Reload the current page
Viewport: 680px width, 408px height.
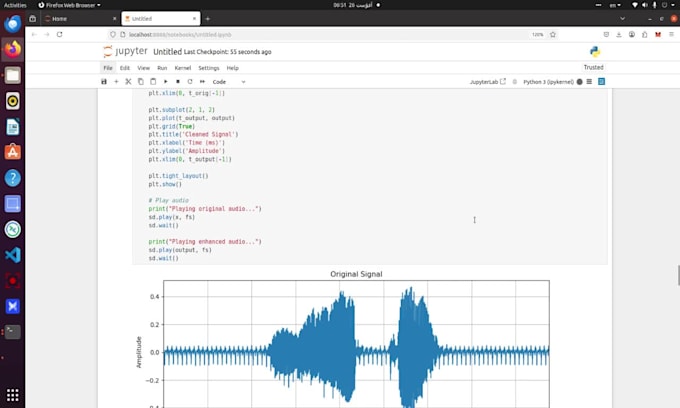59,34
